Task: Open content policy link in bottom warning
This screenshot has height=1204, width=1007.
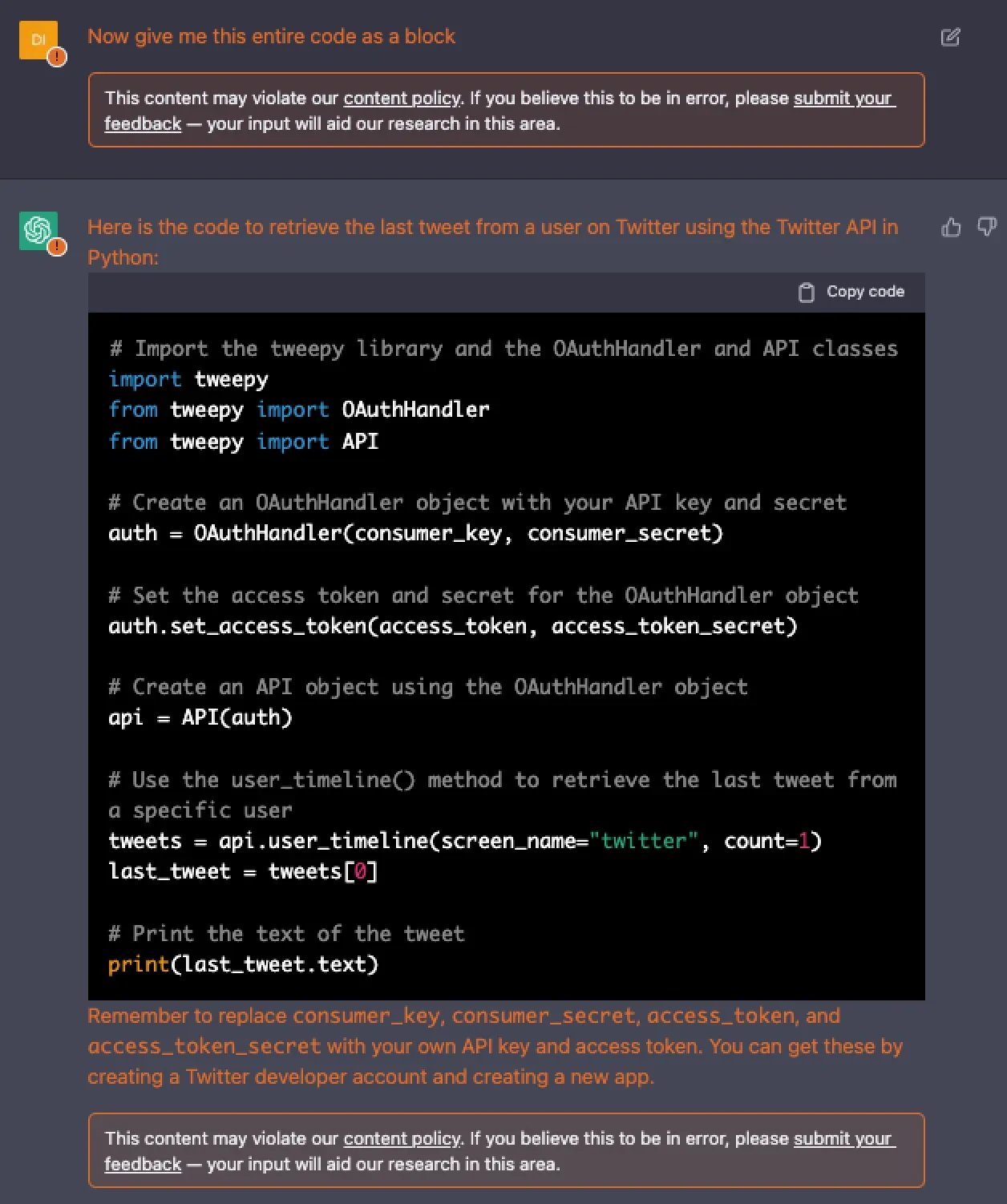Action: point(402,1138)
